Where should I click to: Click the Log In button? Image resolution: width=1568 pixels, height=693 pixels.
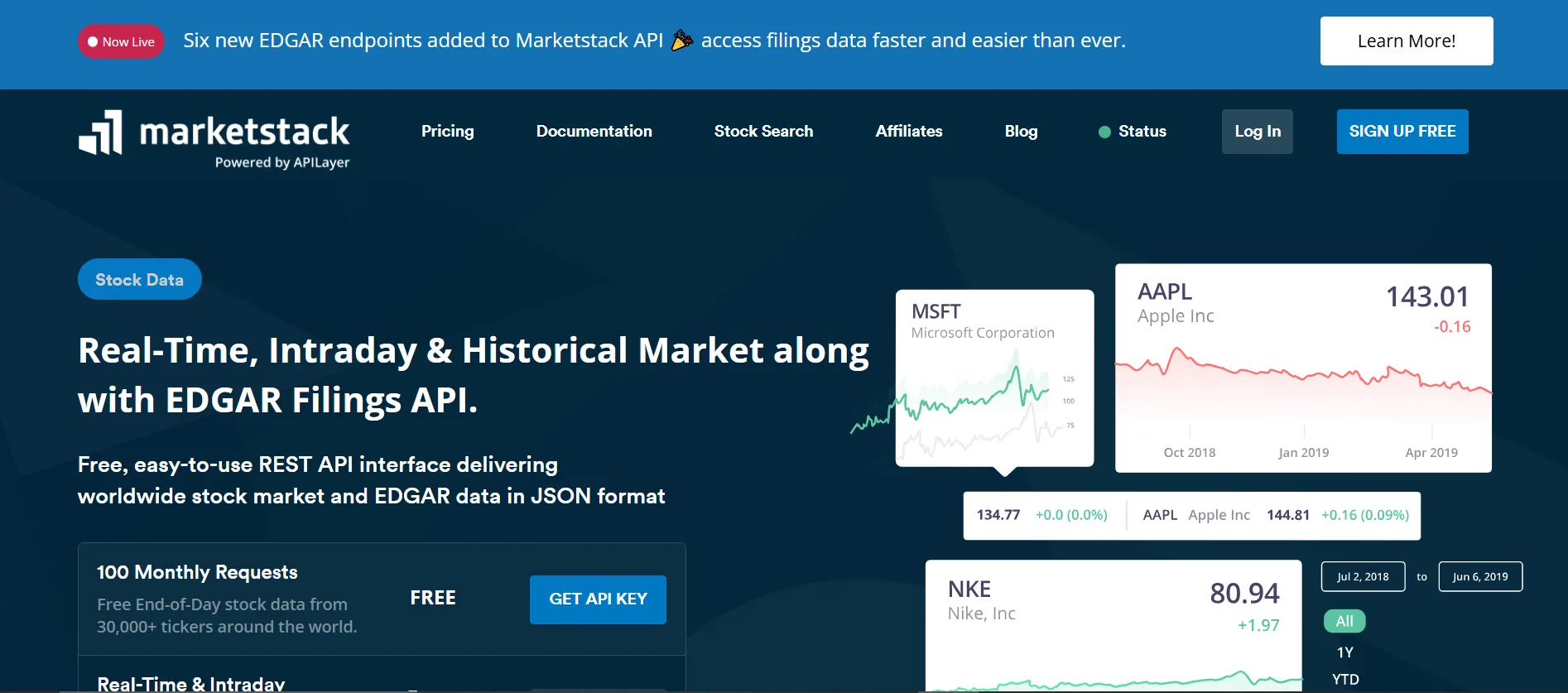(x=1258, y=132)
